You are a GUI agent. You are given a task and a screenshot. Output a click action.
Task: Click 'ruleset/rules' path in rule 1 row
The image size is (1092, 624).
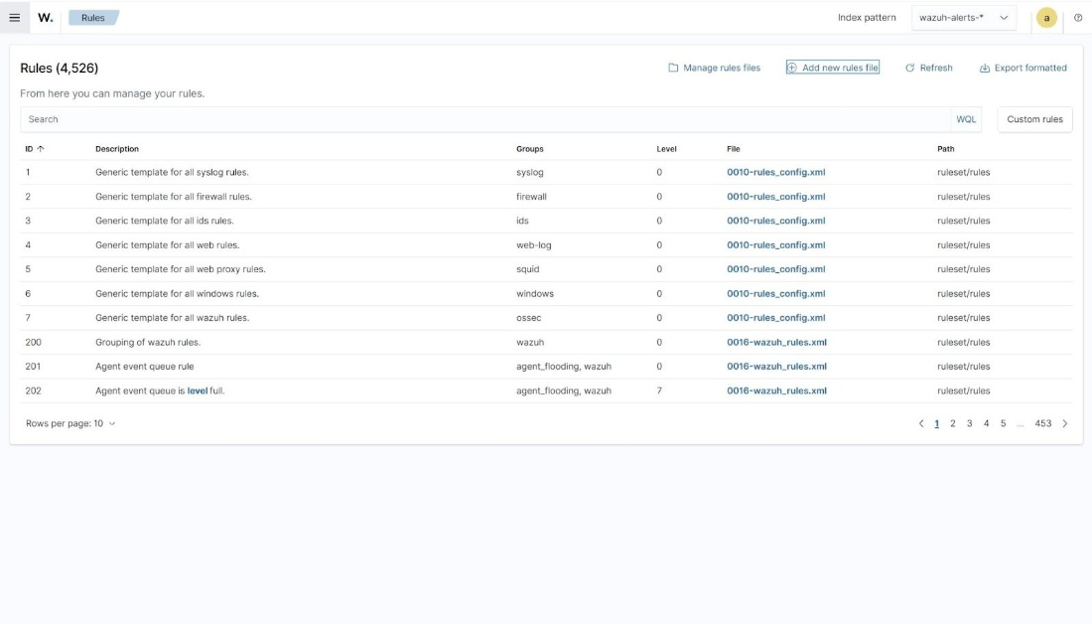tap(963, 172)
